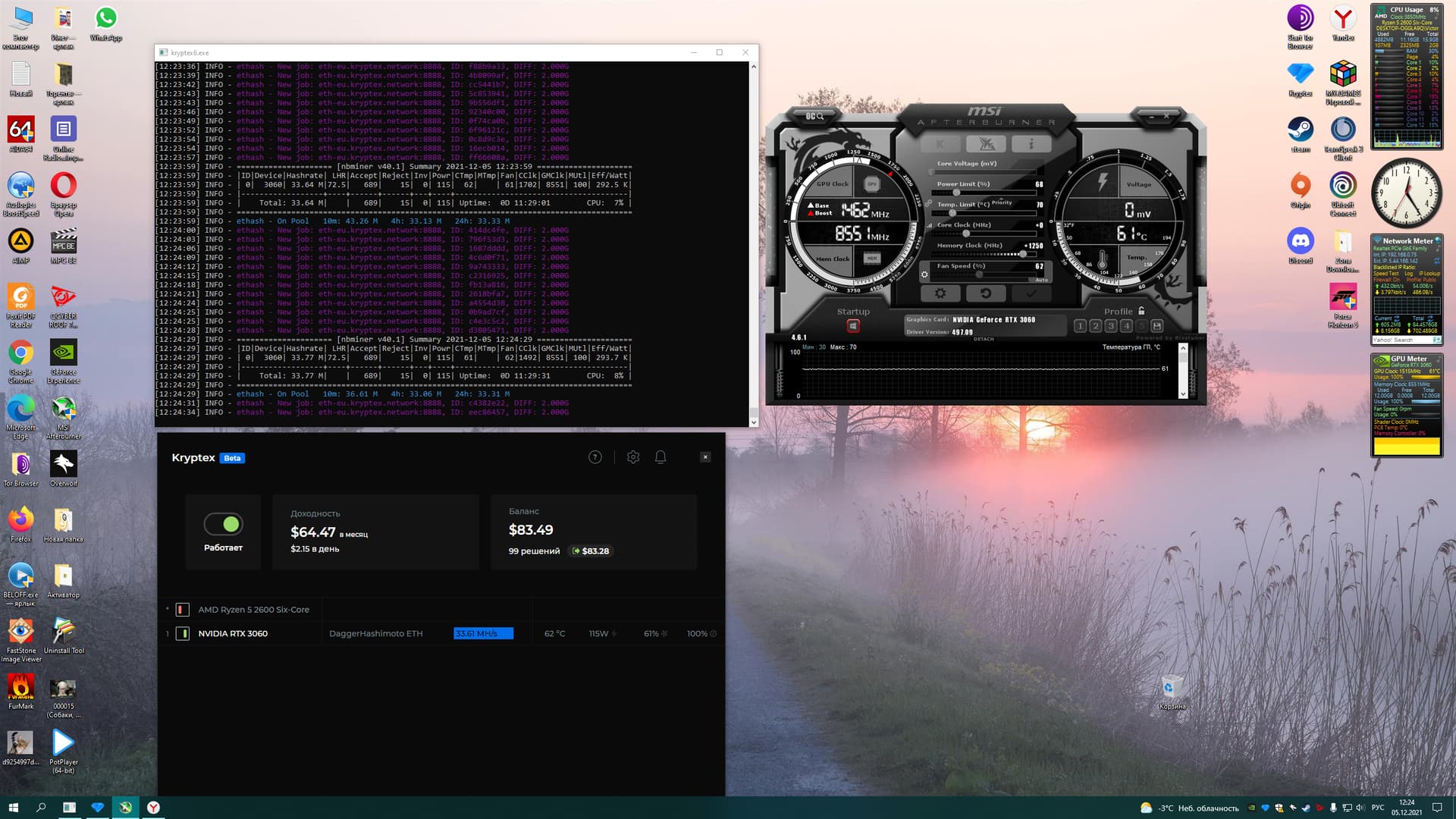Open Afterburner settings gear button
Image resolution: width=1456 pixels, height=819 pixels.
coord(940,293)
